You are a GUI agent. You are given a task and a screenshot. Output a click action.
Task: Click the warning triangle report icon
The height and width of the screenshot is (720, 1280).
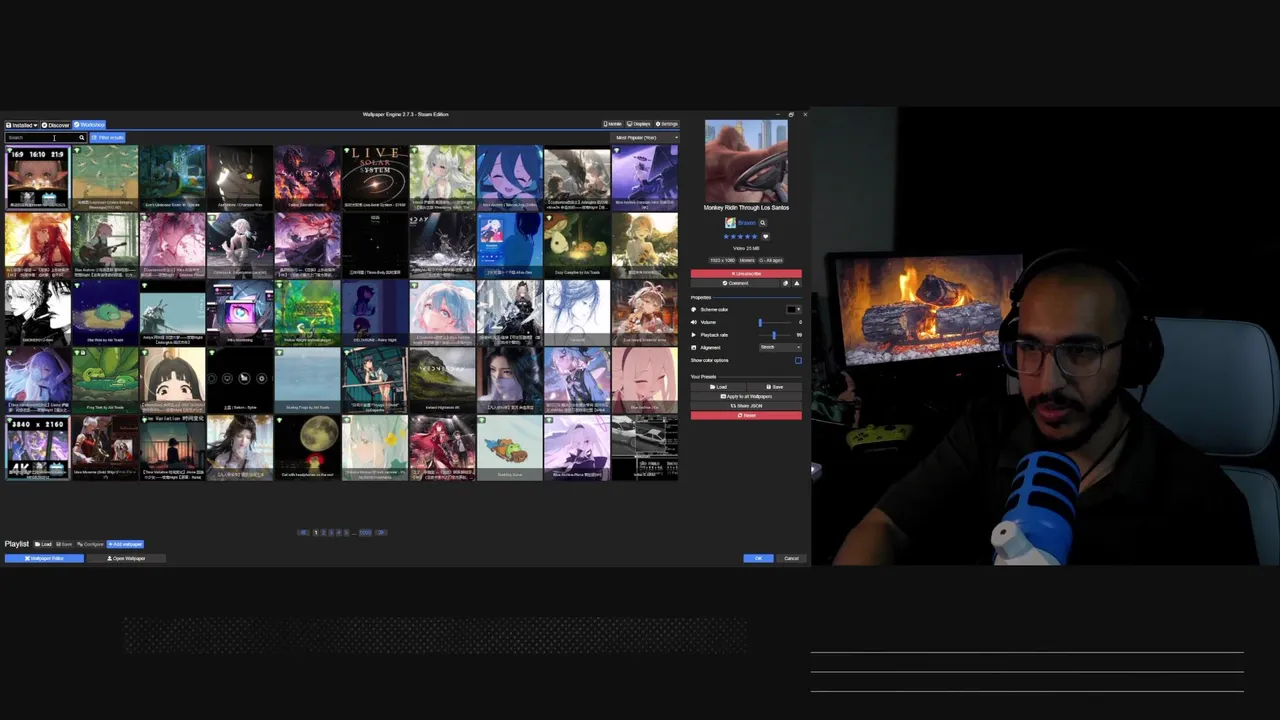pos(797,283)
